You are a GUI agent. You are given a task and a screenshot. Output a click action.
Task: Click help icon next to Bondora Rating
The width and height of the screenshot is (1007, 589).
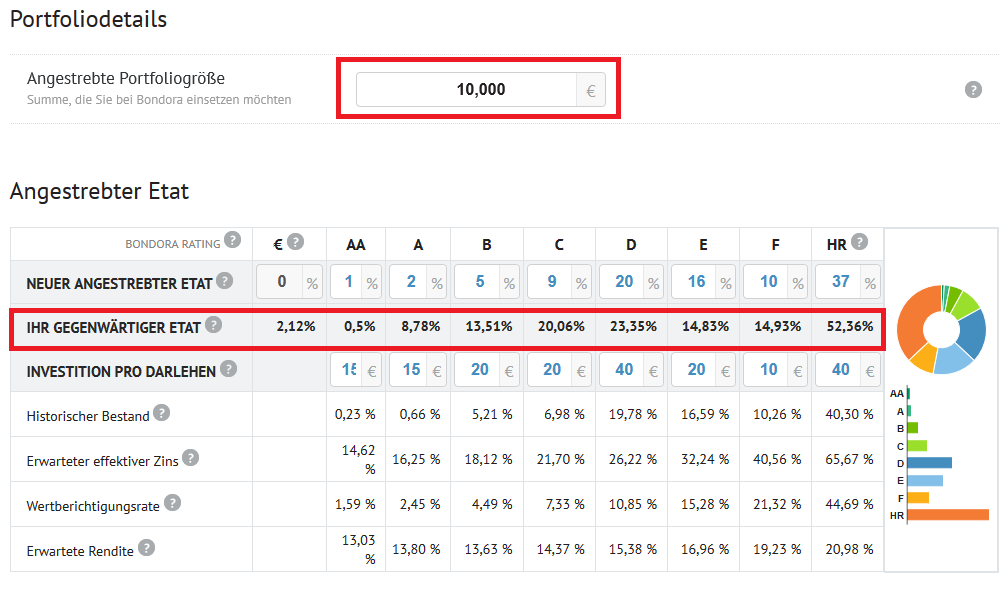[232, 240]
